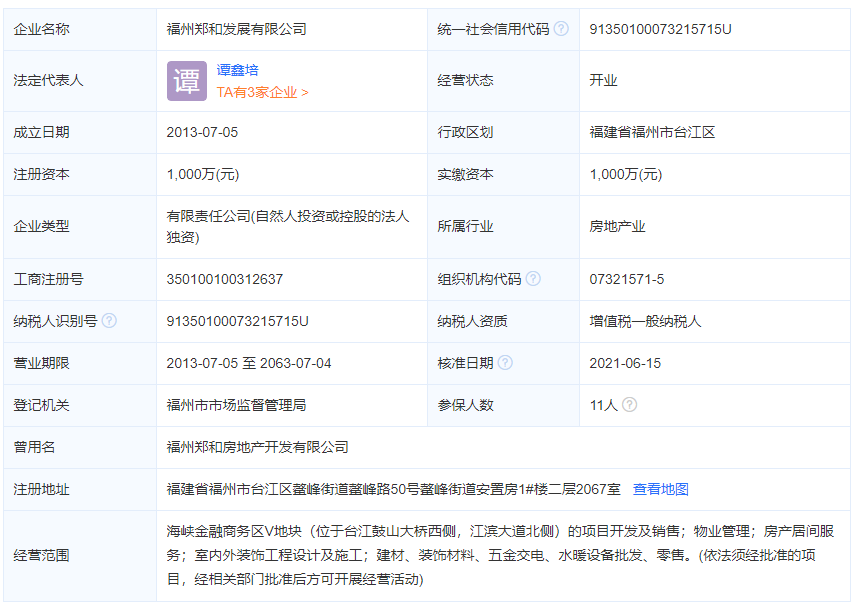Click help icon next to 组织机构代码
Image resolution: width=856 pixels, height=607 pixels.
tap(533, 279)
